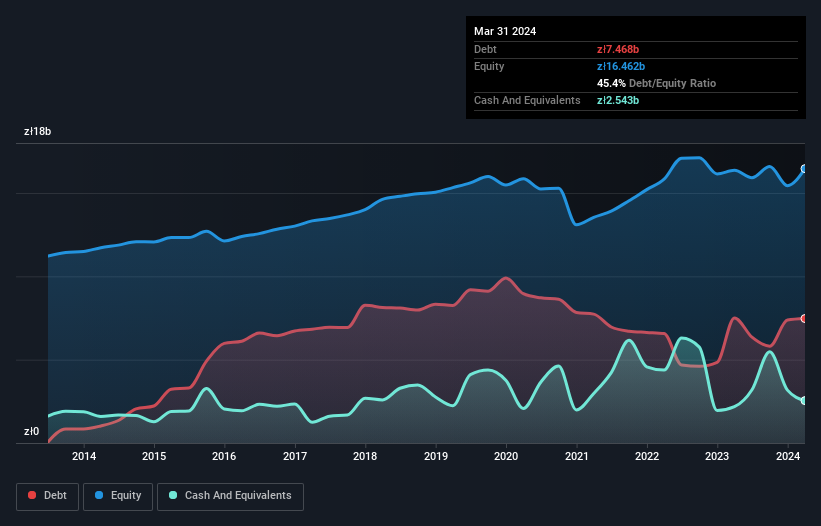Click the 2022 x-axis label
Viewport: 821px width, 526px height.
click(647, 456)
